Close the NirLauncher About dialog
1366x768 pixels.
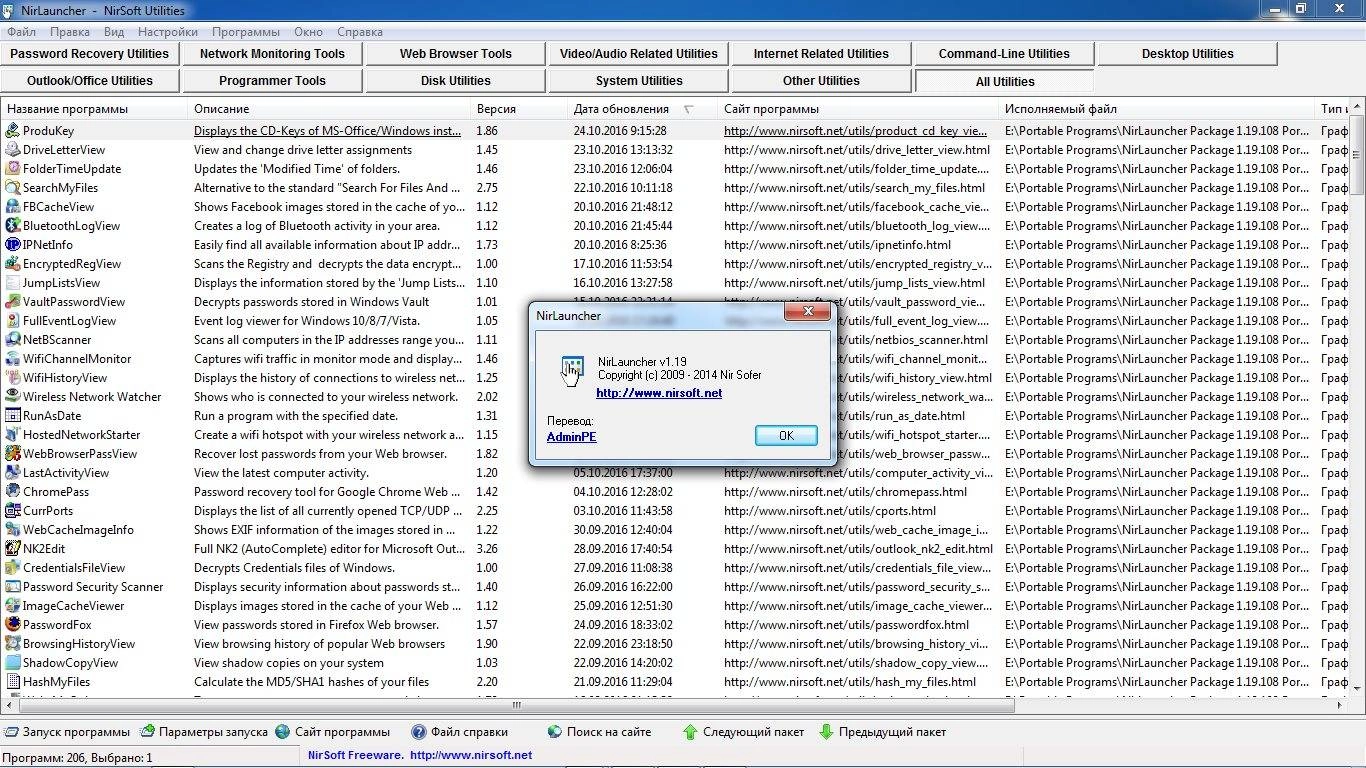[x=807, y=313]
